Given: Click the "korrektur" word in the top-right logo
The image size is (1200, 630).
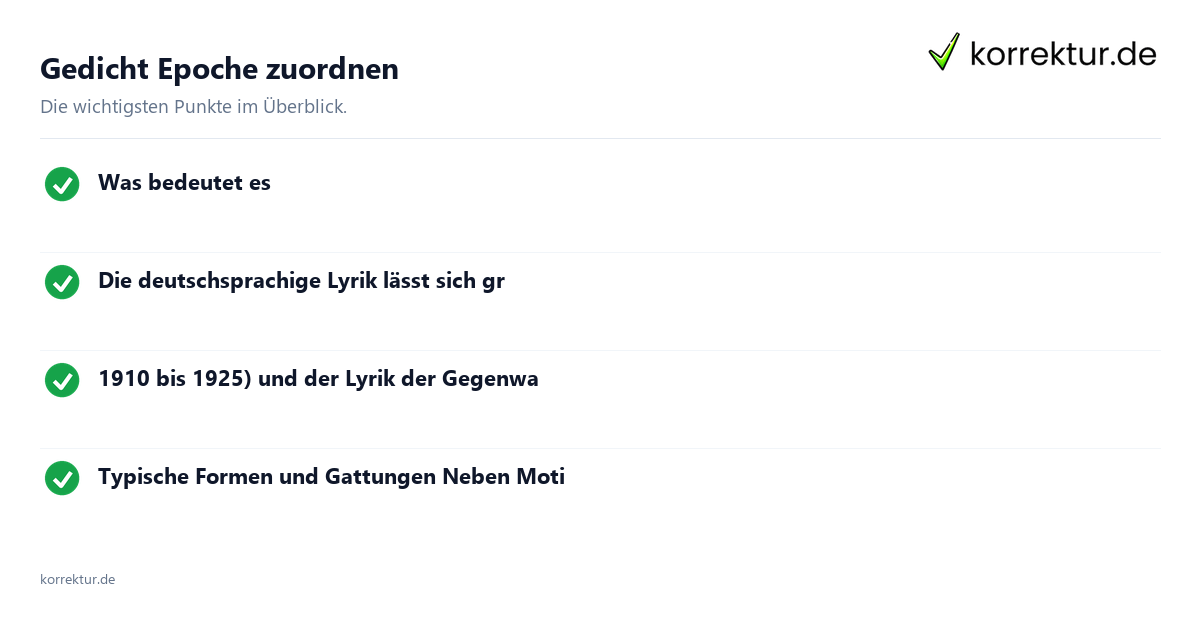Looking at the screenshot, I should (1040, 54).
